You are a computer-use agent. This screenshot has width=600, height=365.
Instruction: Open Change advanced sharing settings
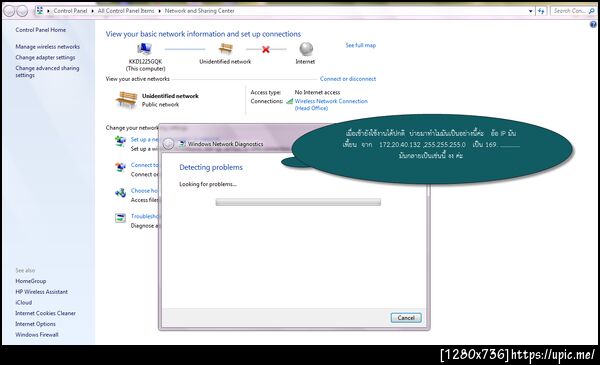(x=47, y=72)
